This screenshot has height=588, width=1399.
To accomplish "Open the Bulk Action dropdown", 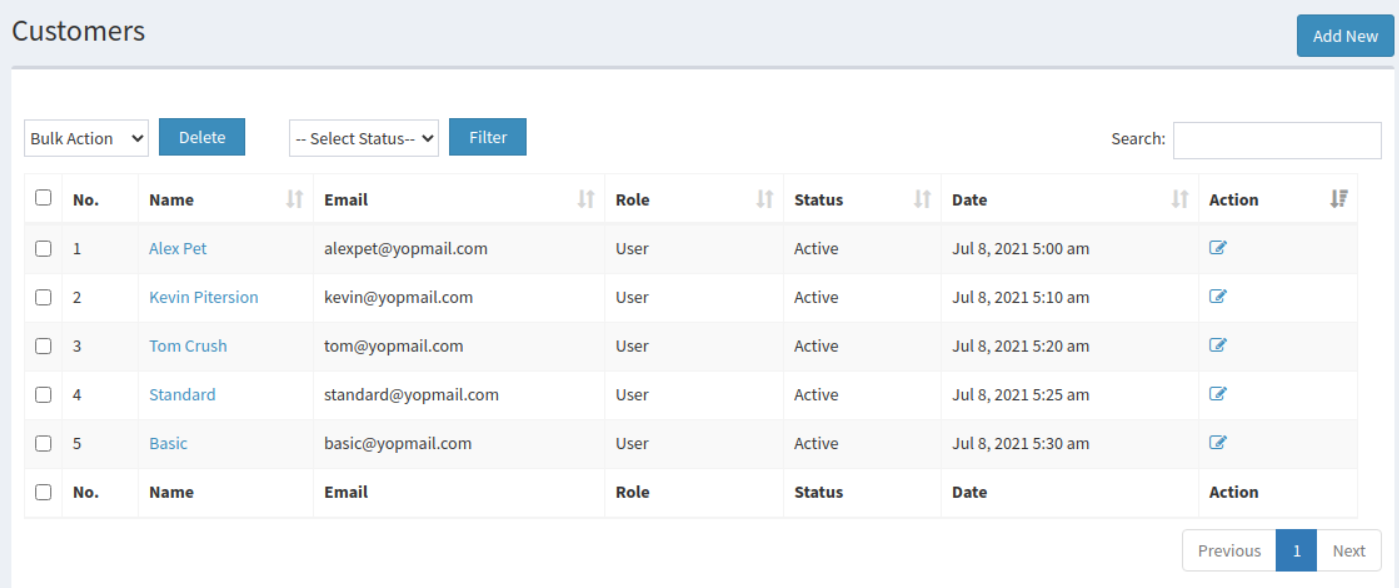I will tap(86, 139).
